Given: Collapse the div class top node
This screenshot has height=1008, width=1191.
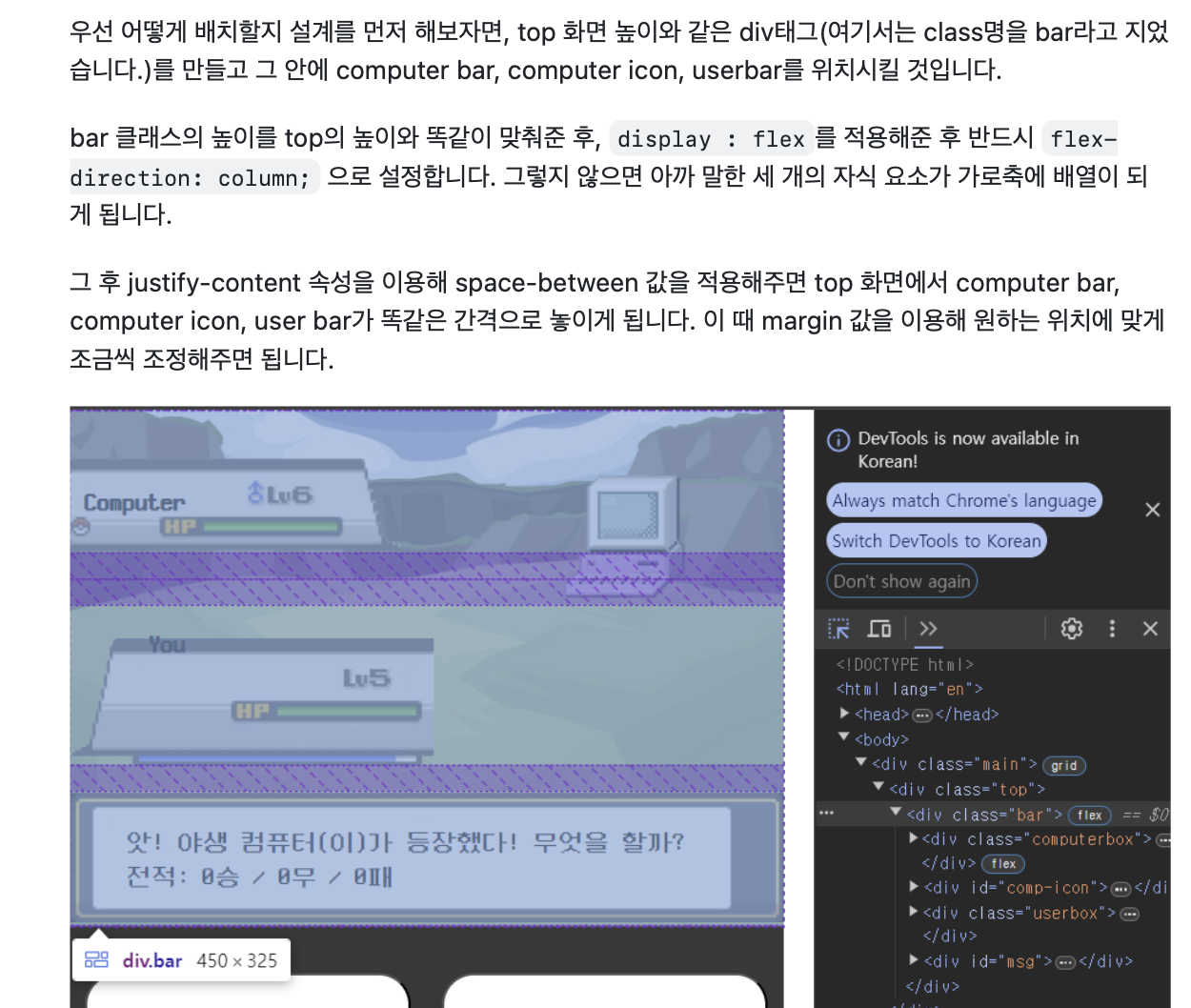Looking at the screenshot, I should pyautogui.click(x=878, y=787).
